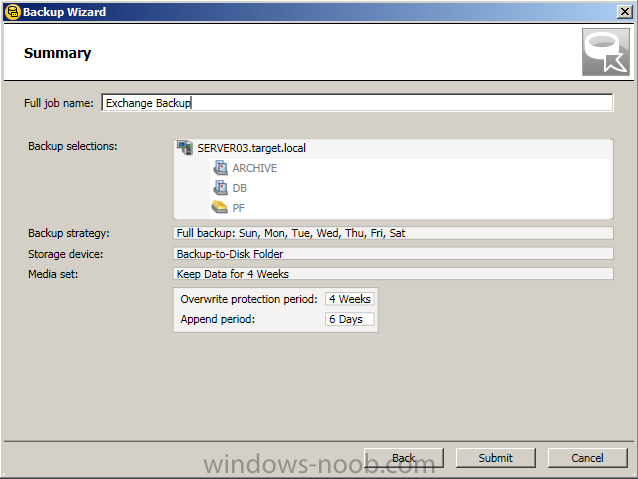The image size is (638, 479).
Task: Click the Storage device label
Action: [x=66, y=254]
